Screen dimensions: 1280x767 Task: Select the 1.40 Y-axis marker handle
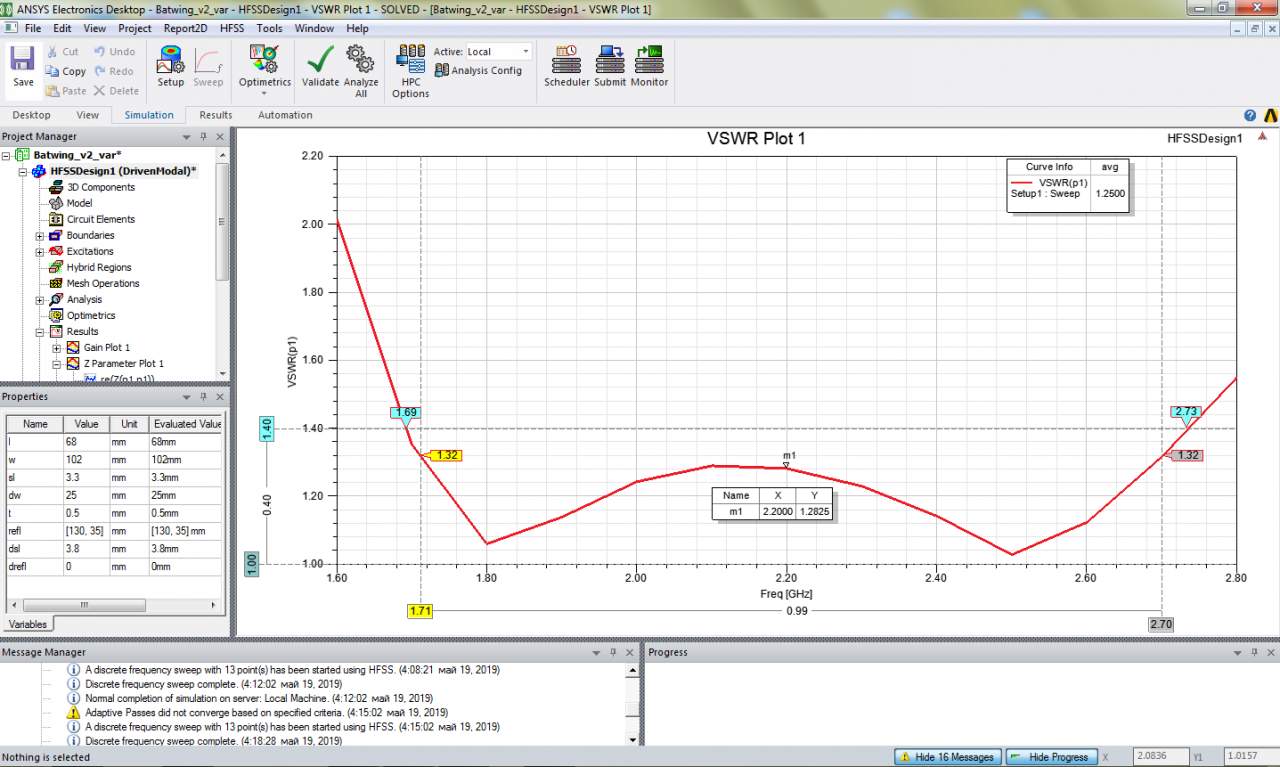(267, 428)
